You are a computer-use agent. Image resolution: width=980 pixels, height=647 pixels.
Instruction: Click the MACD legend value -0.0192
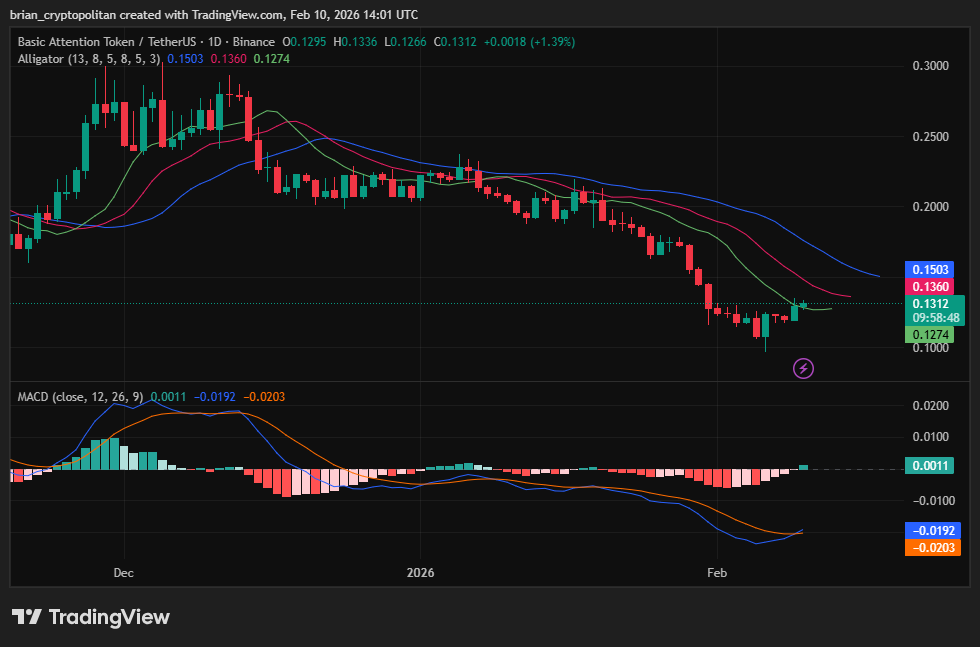coord(214,397)
